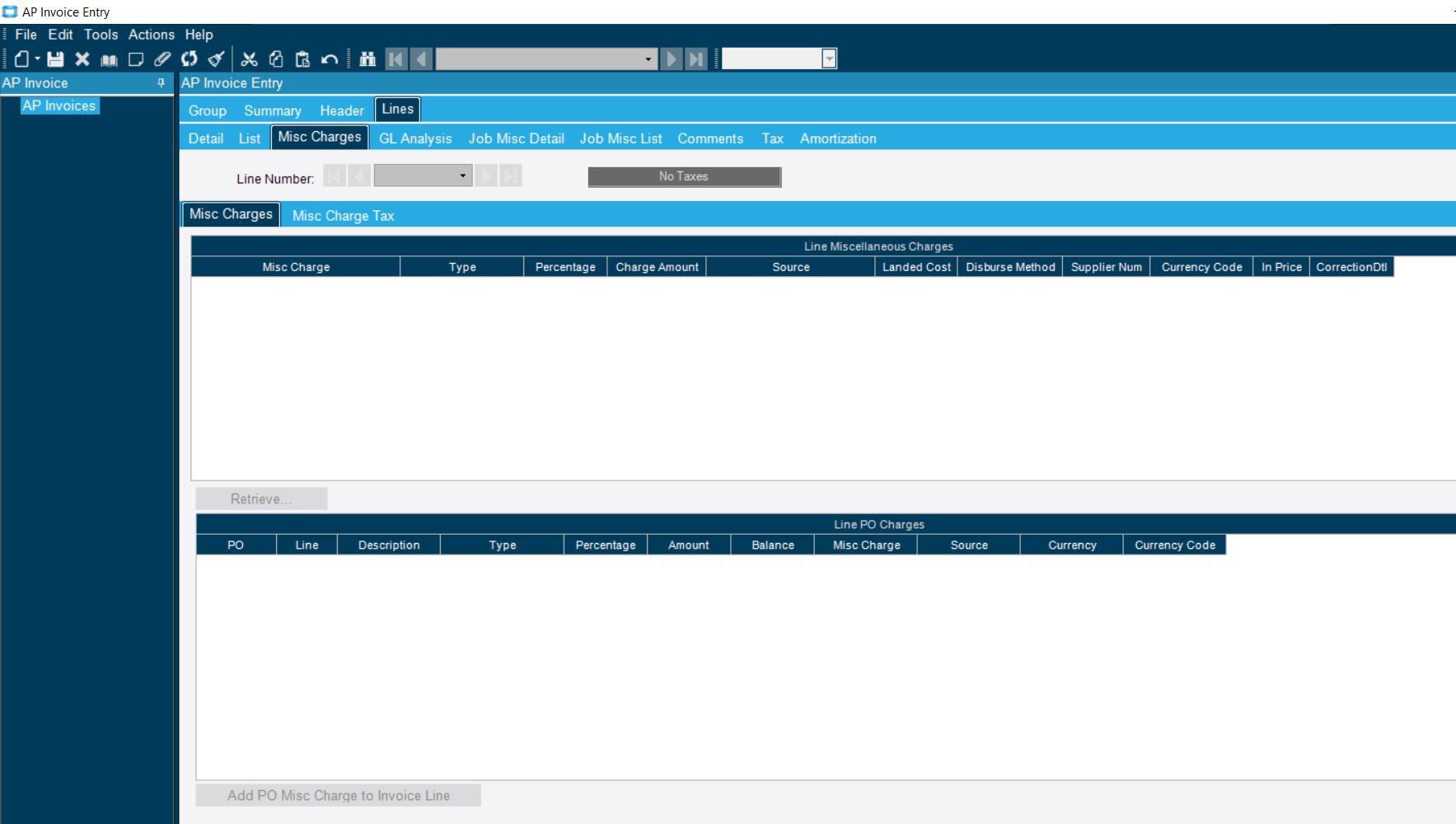Switch to the Detail sub-tab
Screen dimensions: 1456x824
tap(206, 138)
